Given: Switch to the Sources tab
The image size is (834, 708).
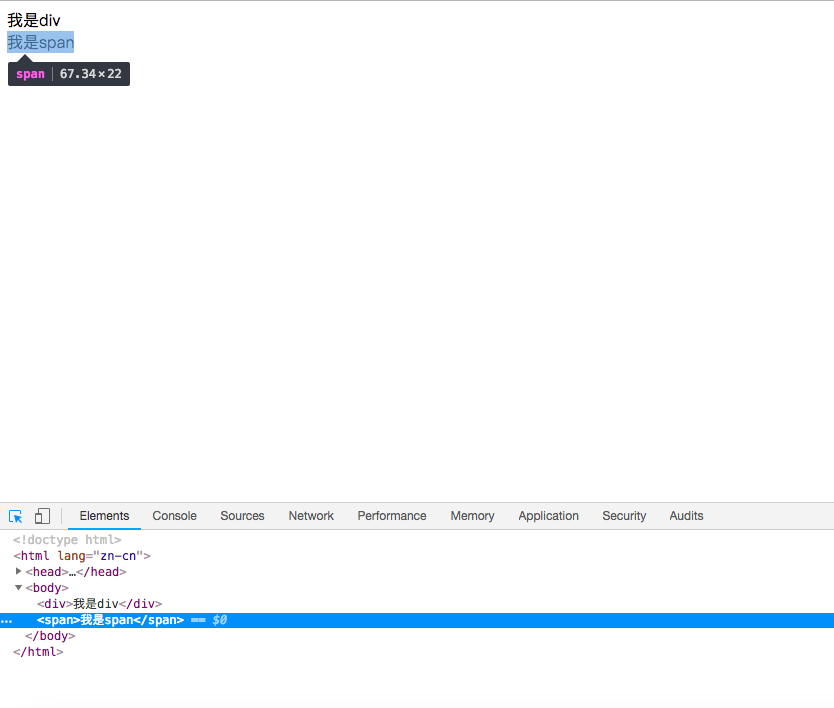Looking at the screenshot, I should point(242,516).
